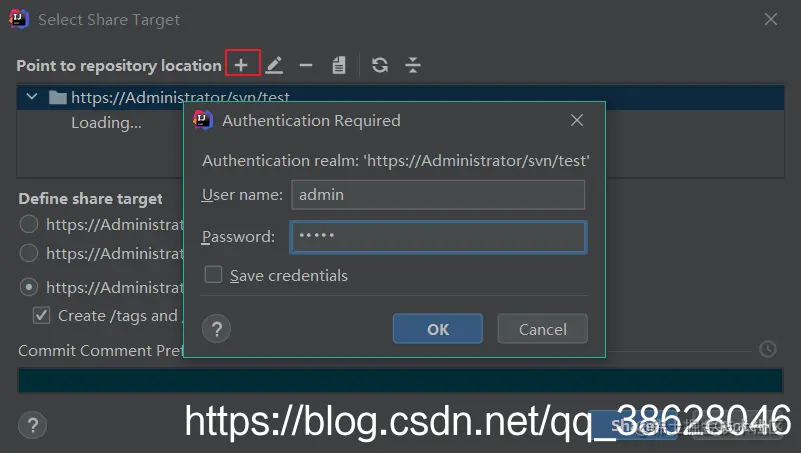Click the Point to repository location label
Viewport: 801px width, 453px height.
pyautogui.click(x=119, y=66)
